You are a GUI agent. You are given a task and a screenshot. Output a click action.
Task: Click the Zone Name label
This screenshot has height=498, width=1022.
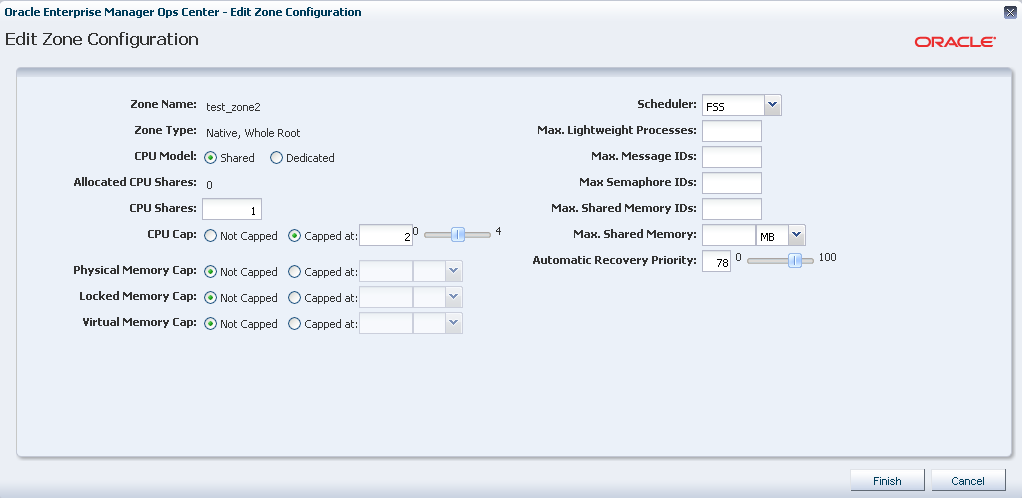pos(164,104)
